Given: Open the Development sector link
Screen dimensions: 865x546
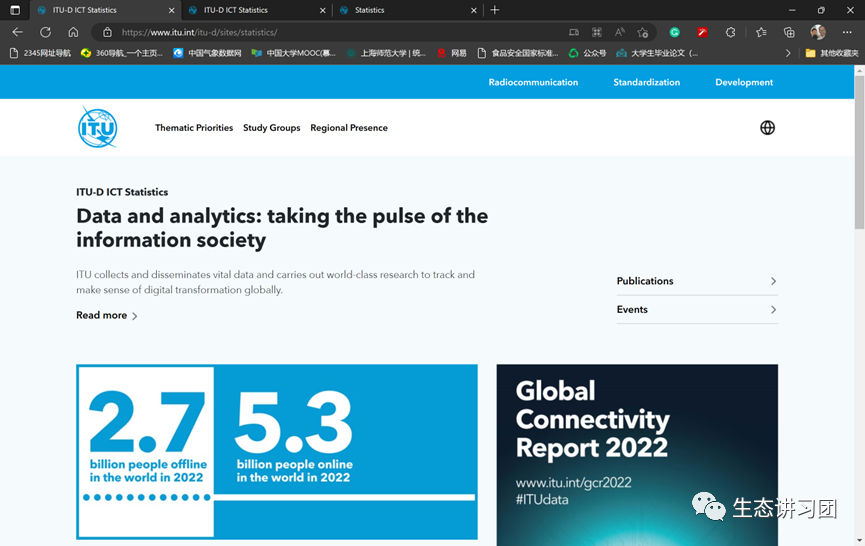Looking at the screenshot, I should point(744,82).
